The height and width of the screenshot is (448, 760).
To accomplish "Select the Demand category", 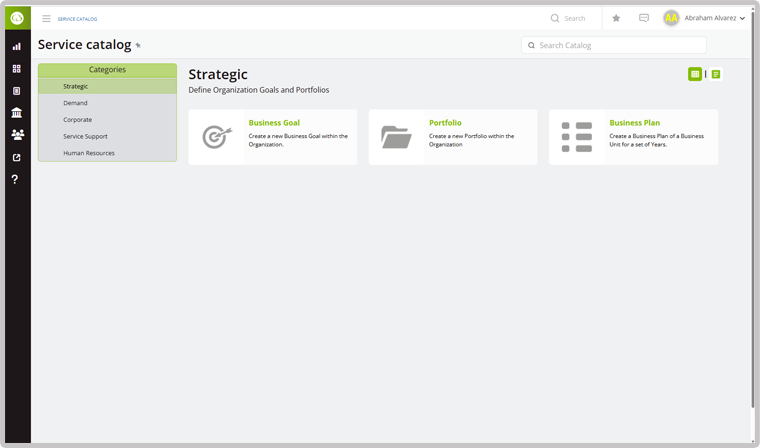I will click(75, 103).
